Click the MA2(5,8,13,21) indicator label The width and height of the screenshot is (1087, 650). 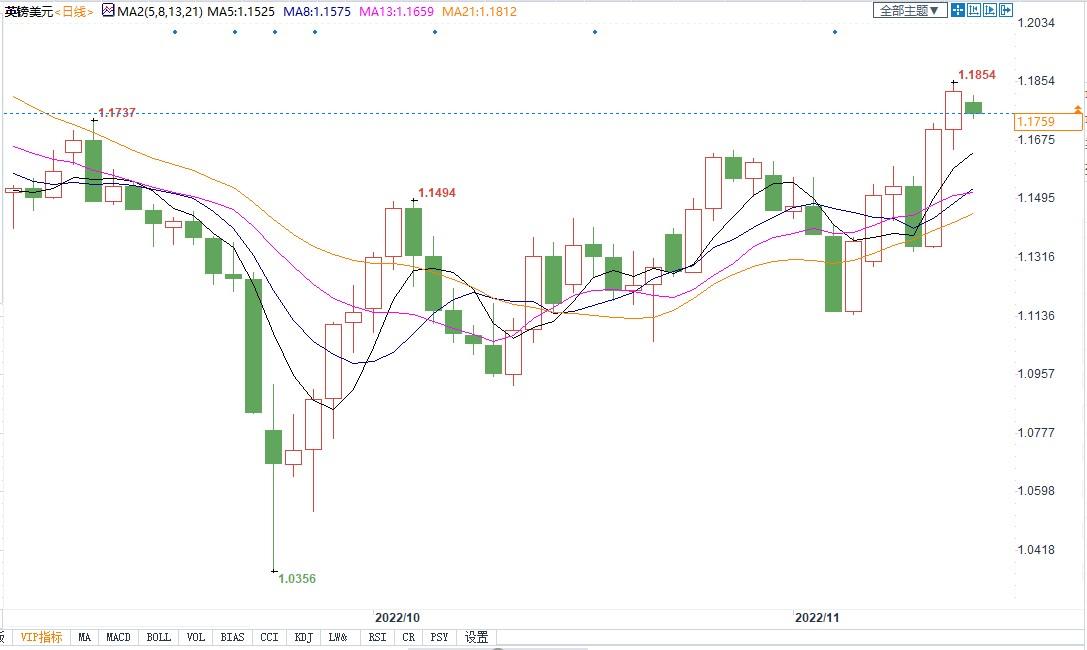point(160,11)
